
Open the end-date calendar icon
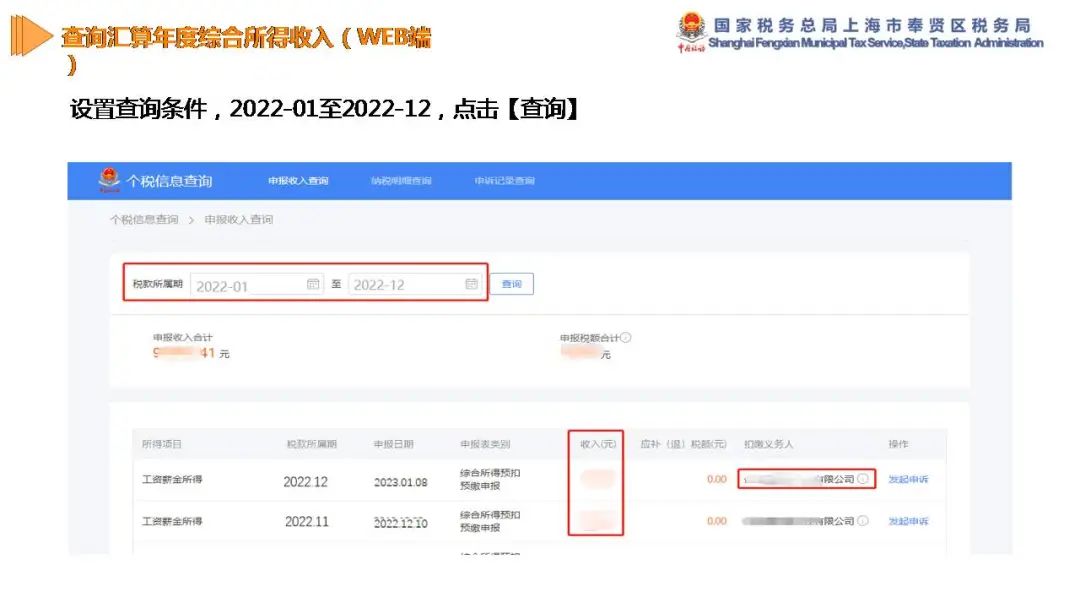(x=471, y=284)
